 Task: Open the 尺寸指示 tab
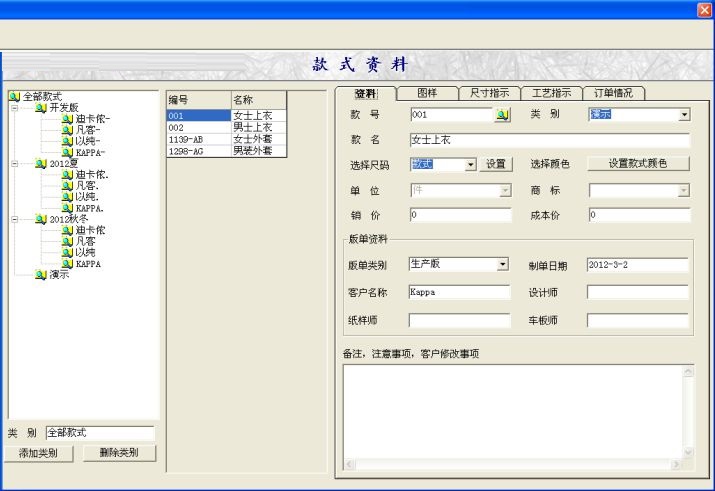tap(489, 93)
